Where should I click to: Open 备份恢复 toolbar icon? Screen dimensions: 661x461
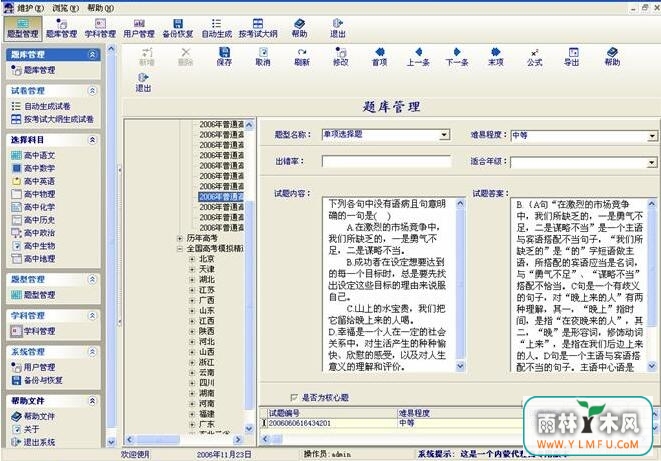click(x=178, y=28)
